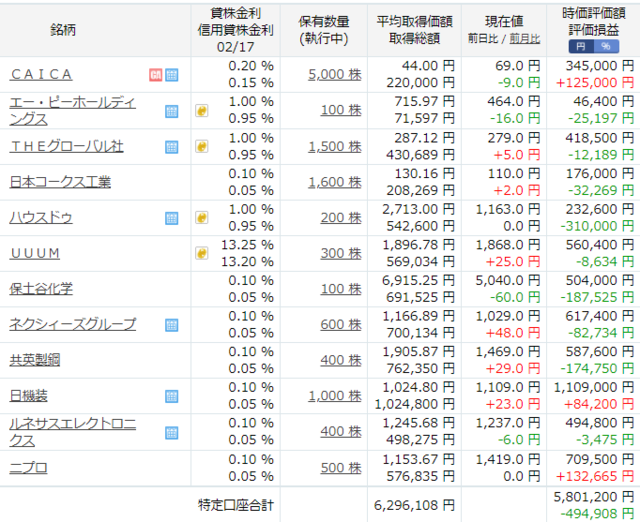Click total valuation 5,801,200 円

click(594, 497)
